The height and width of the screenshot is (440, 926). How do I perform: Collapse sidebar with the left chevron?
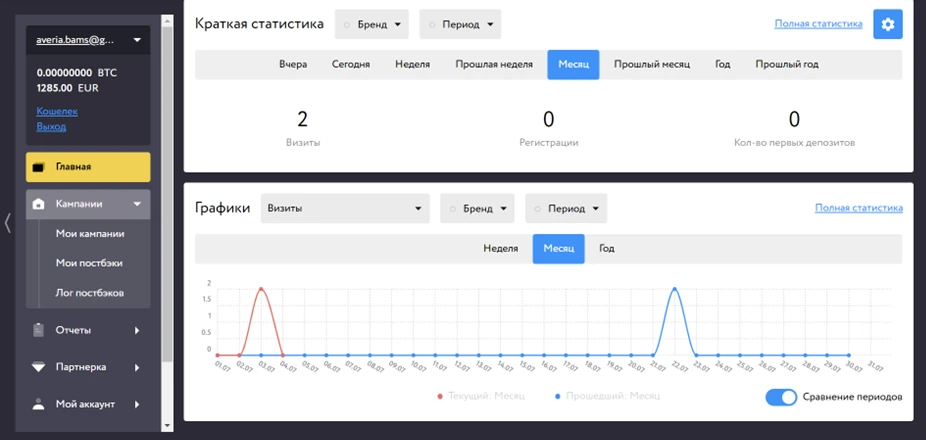pyautogui.click(x=7, y=223)
